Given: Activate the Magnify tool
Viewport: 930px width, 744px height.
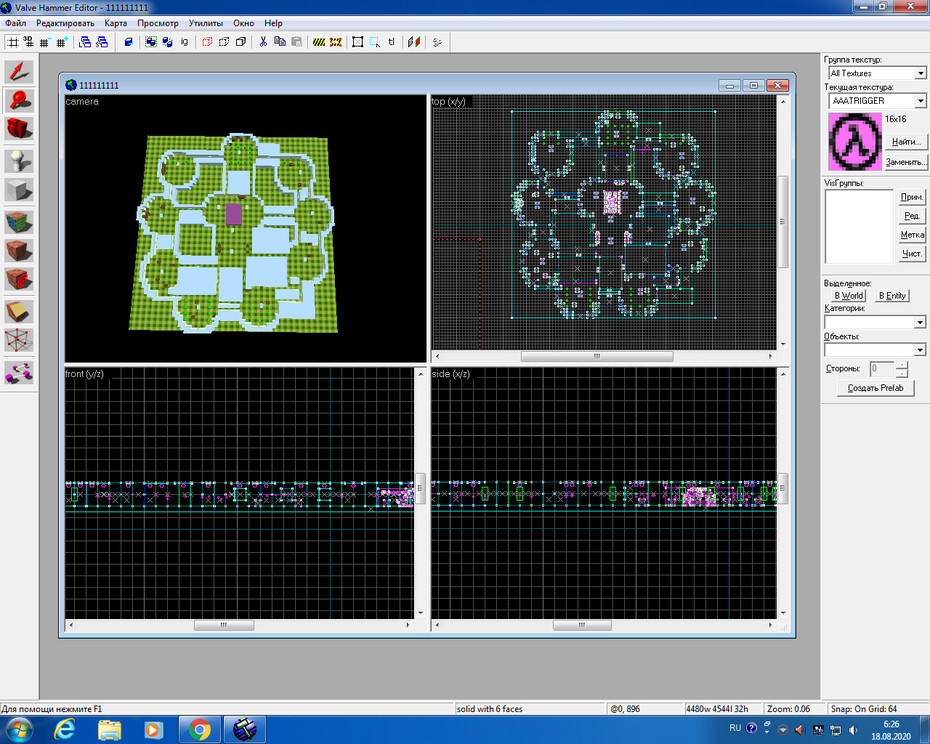Looking at the screenshot, I should pyautogui.click(x=19, y=100).
